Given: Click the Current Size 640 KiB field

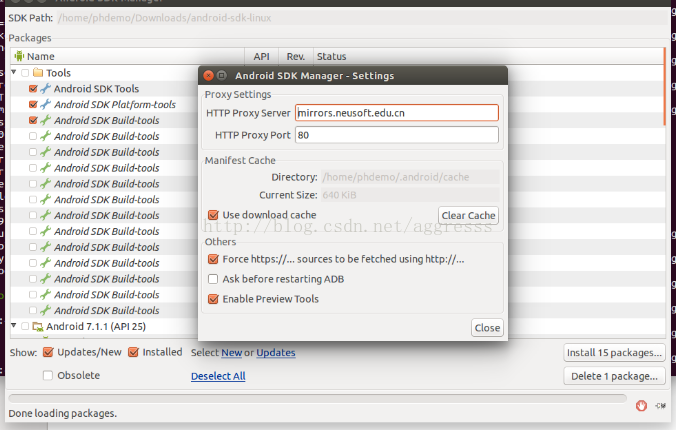Looking at the screenshot, I should click(410, 195).
